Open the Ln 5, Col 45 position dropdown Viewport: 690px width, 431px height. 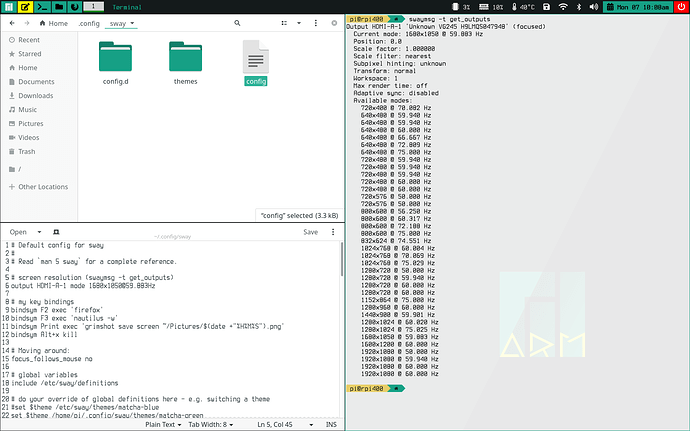[x=286, y=425]
